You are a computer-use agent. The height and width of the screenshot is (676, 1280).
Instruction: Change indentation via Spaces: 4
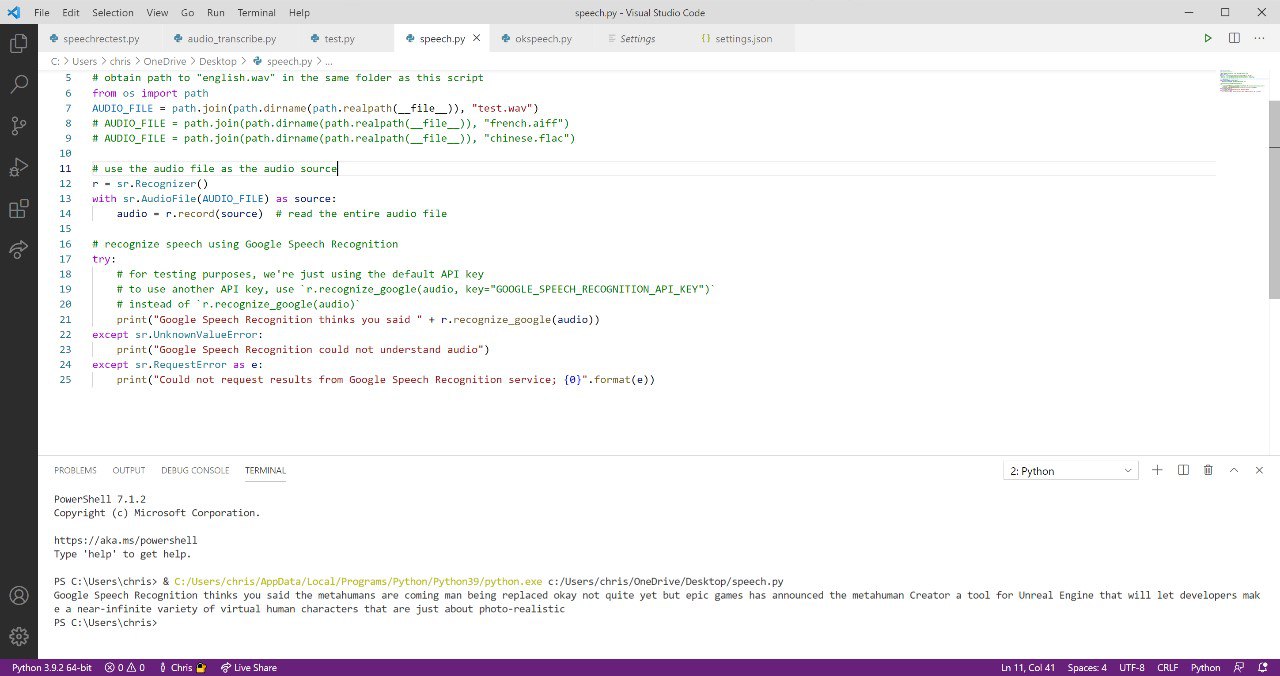tap(1087, 667)
